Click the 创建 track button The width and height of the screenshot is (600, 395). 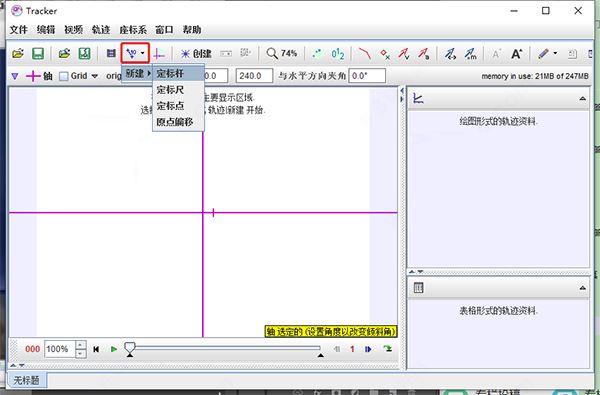[x=196, y=54]
